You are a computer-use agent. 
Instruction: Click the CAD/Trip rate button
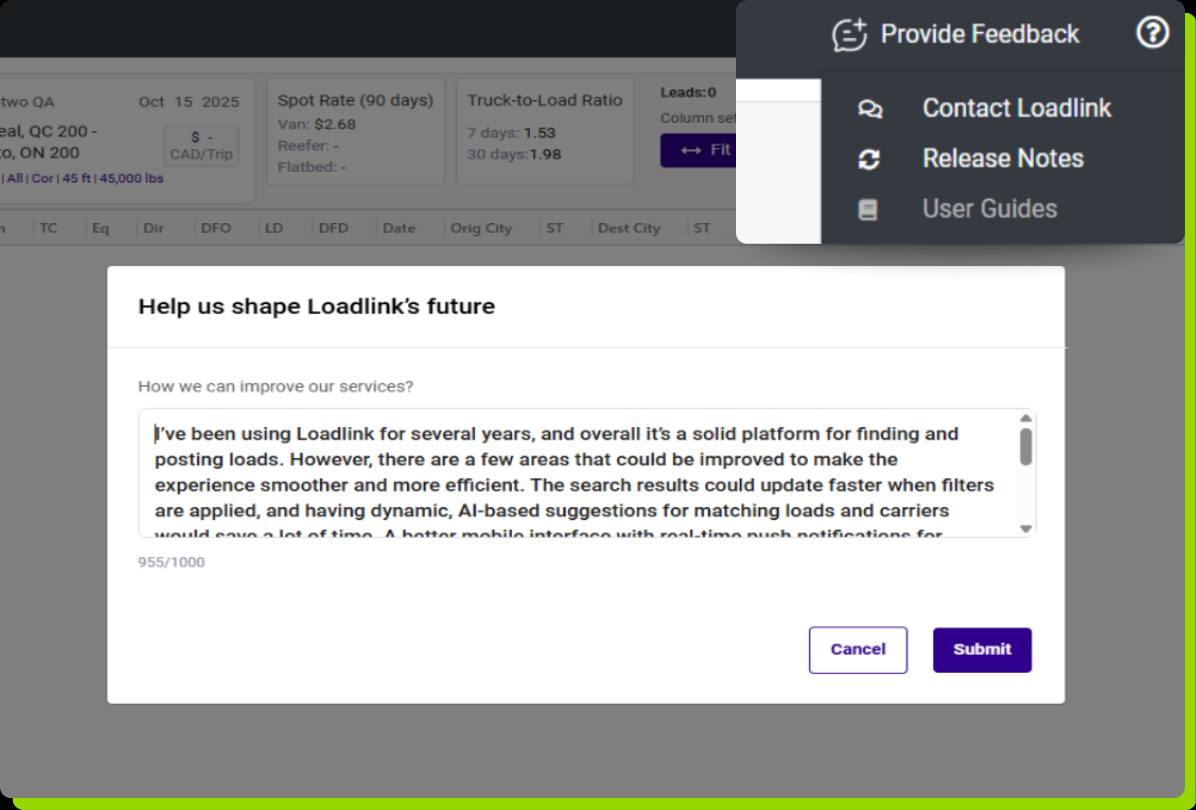(x=201, y=146)
